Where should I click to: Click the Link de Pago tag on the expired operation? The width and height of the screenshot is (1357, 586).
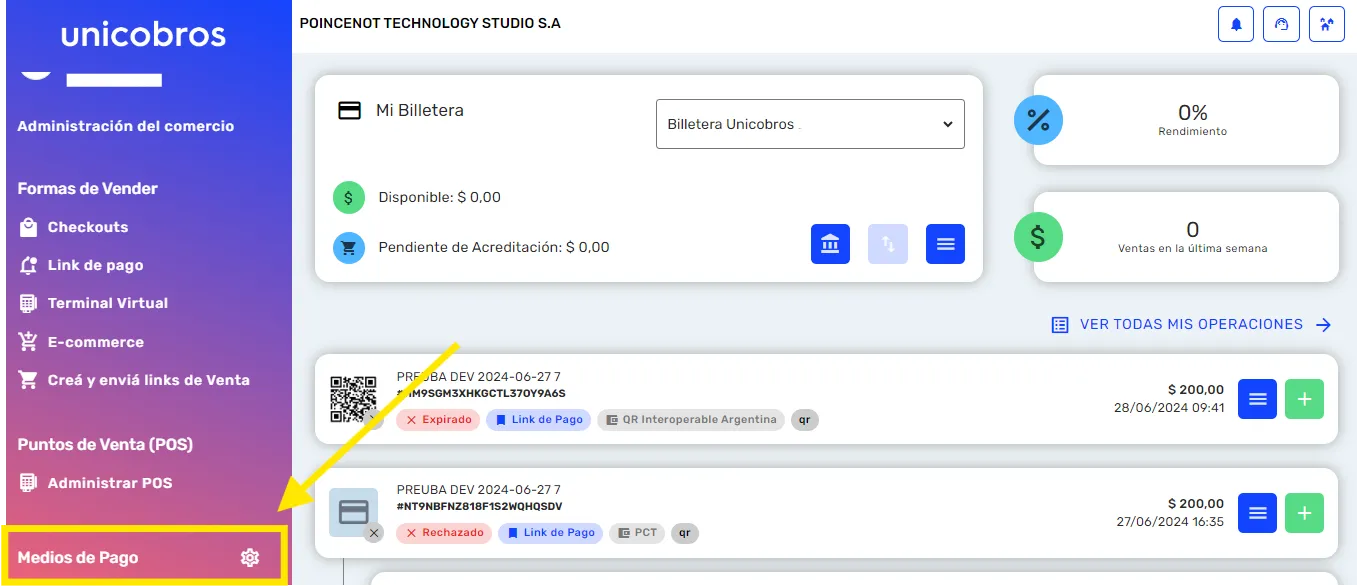539,420
